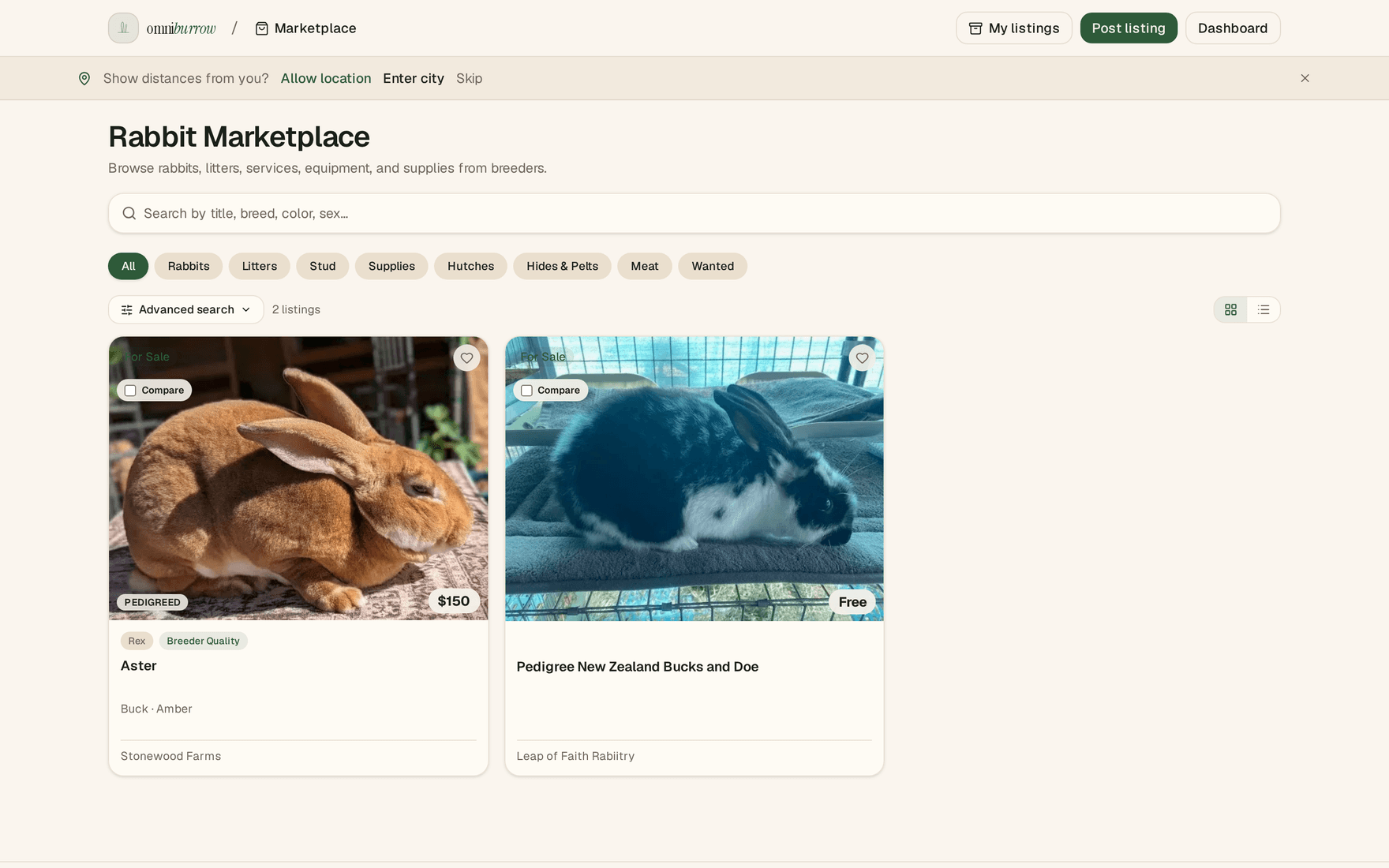Click Enter city link

[414, 78]
